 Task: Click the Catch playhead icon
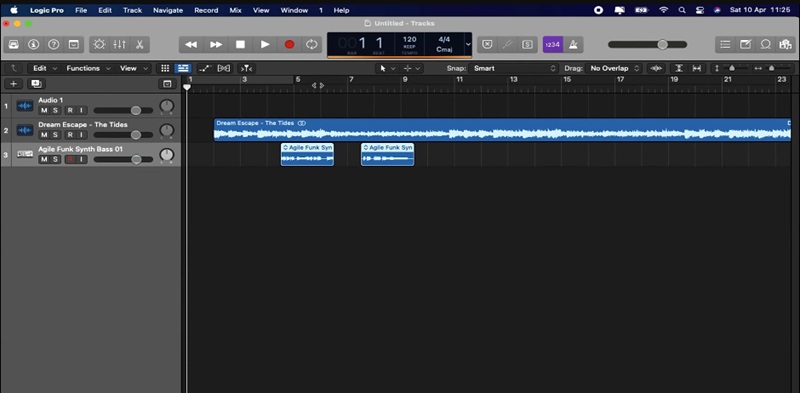click(x=246, y=68)
